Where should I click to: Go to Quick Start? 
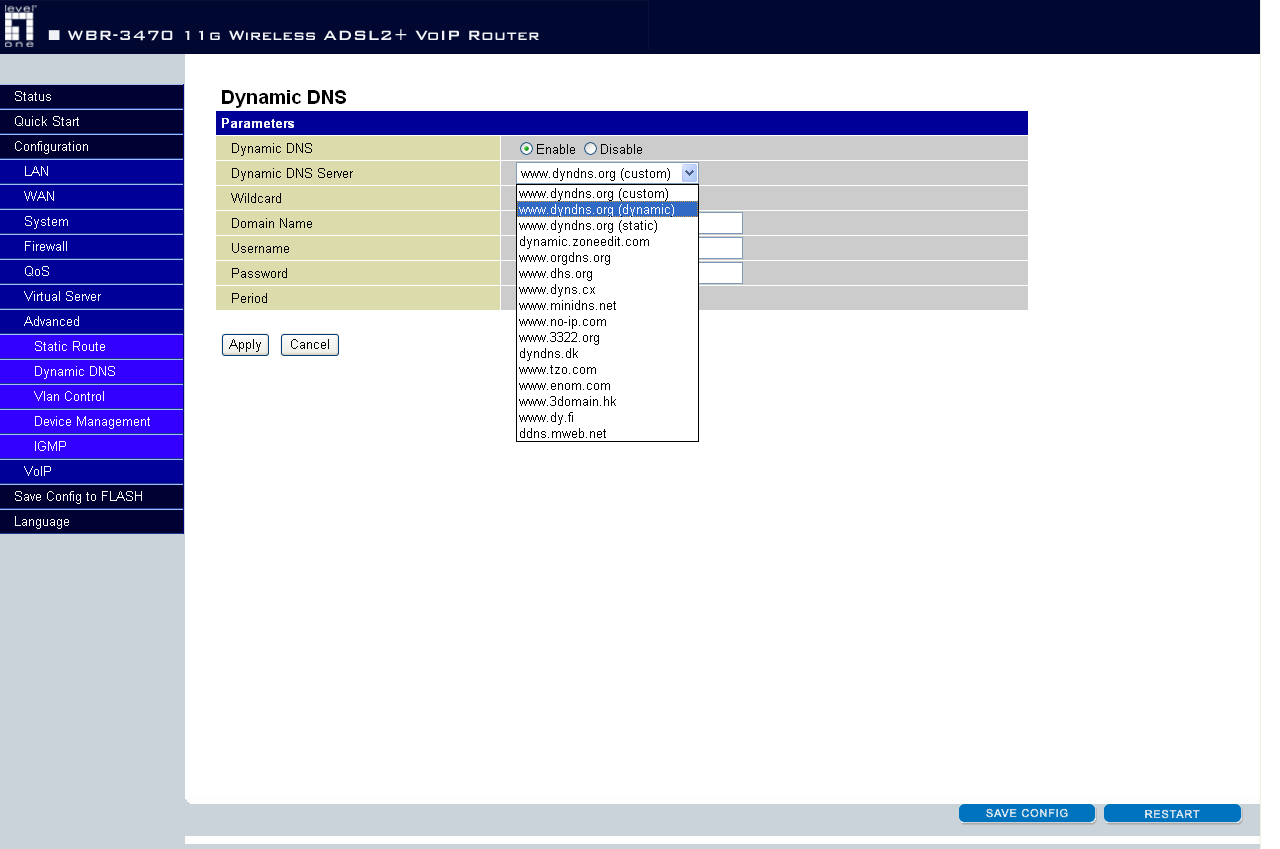click(x=92, y=121)
